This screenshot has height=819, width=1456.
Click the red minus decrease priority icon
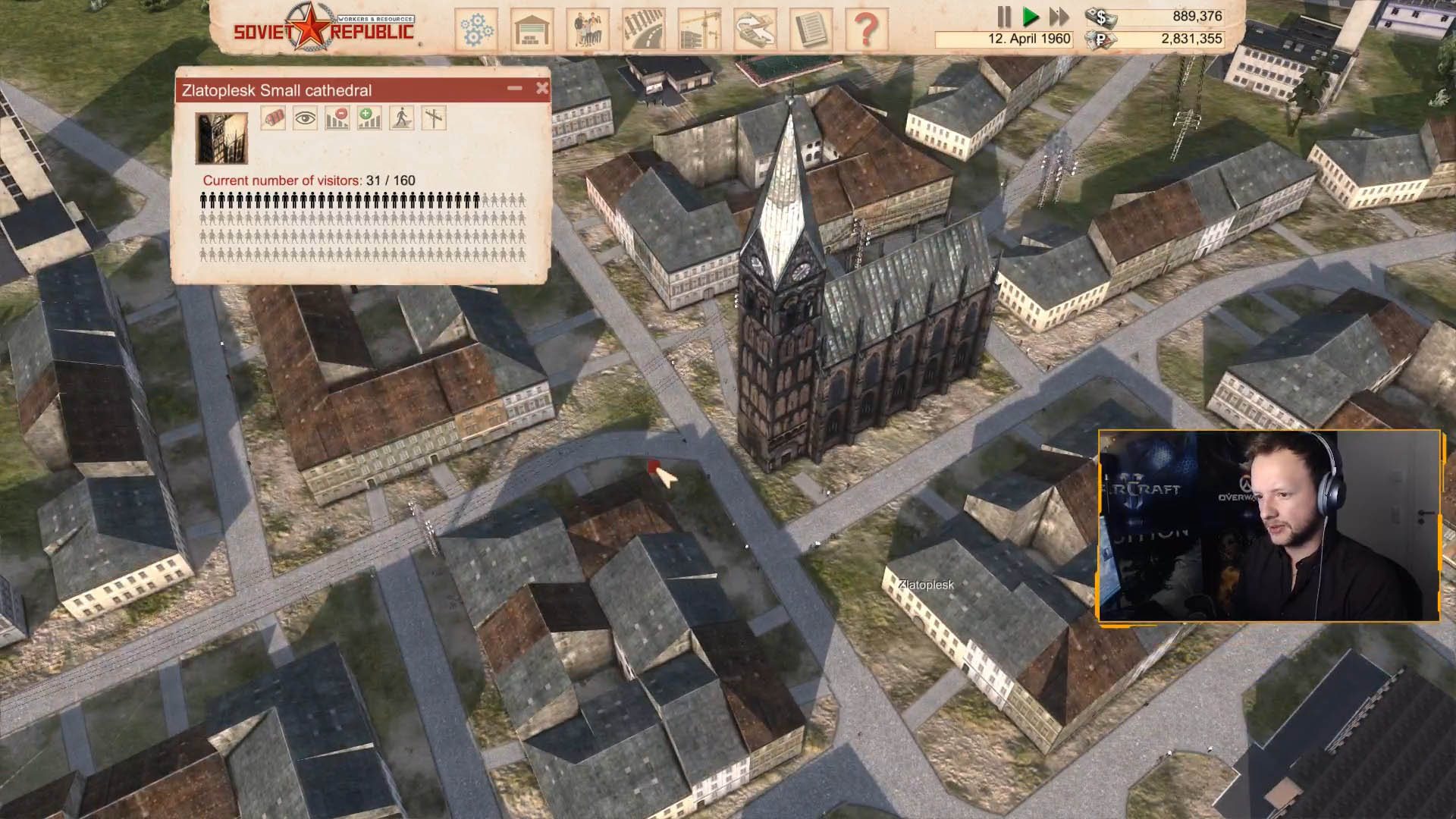[337, 118]
